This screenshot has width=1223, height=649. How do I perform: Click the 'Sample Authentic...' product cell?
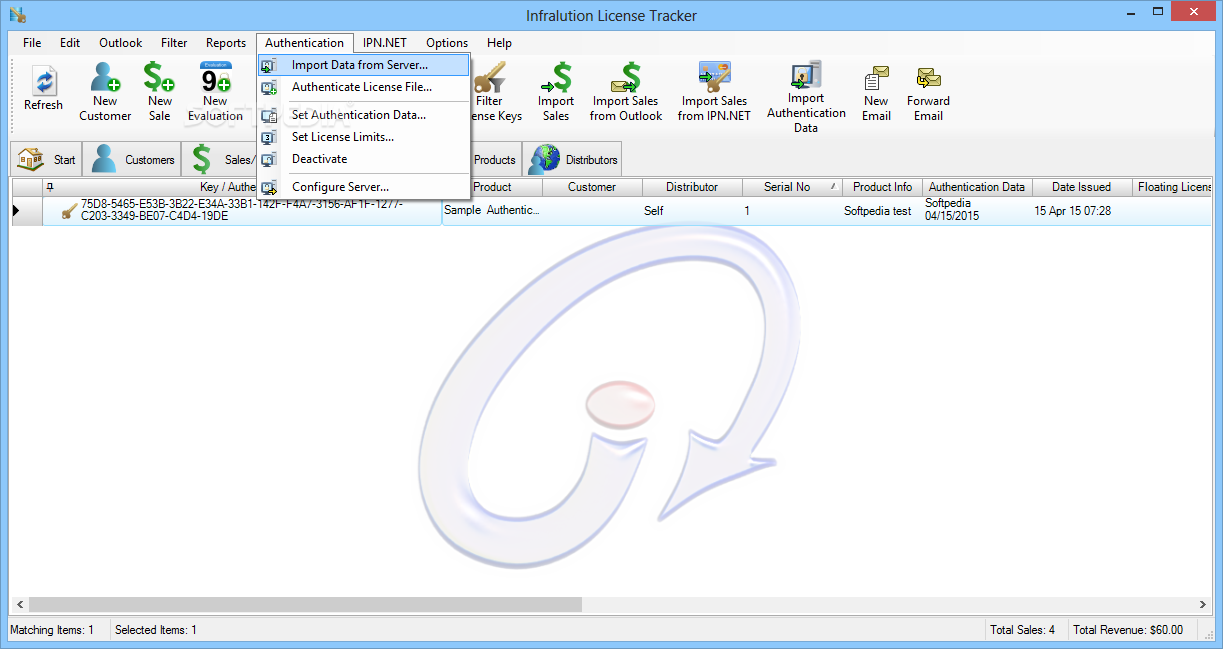[x=492, y=211]
